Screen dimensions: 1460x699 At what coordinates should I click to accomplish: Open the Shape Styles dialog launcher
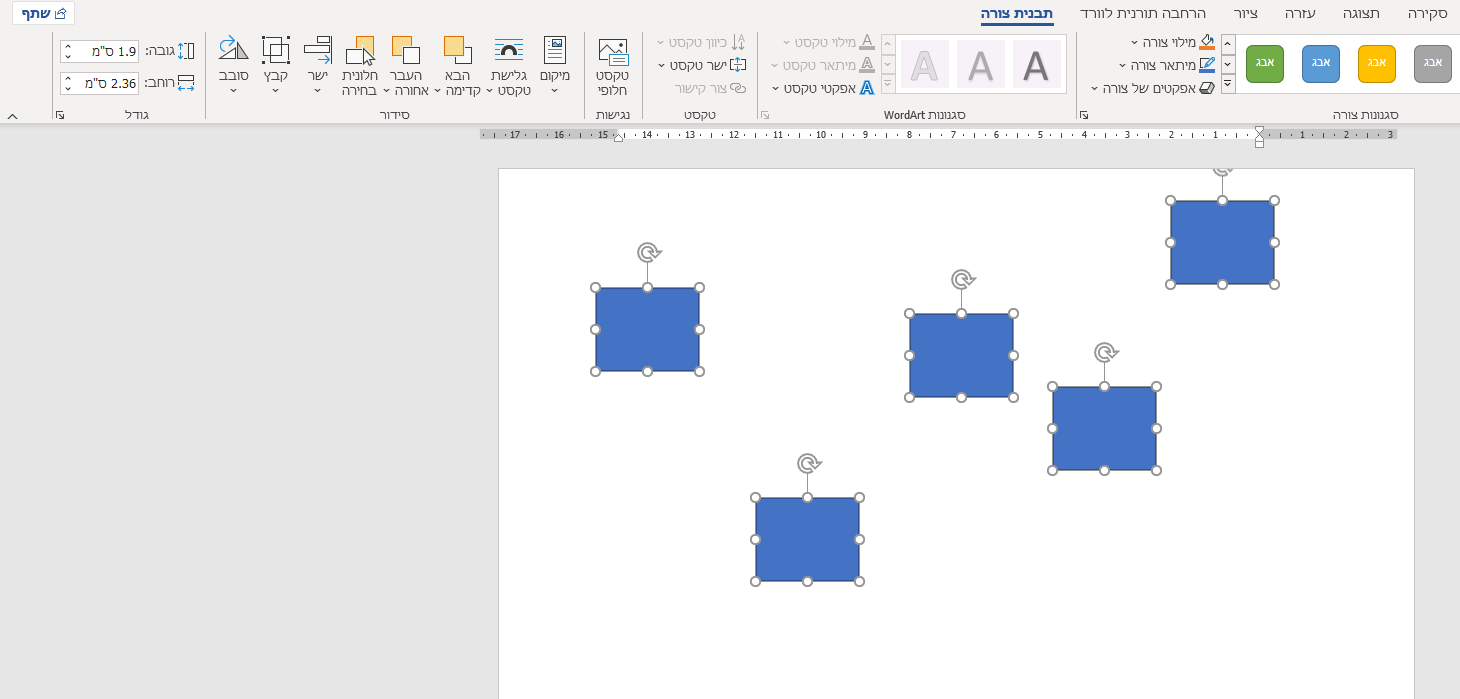[x=1084, y=116]
